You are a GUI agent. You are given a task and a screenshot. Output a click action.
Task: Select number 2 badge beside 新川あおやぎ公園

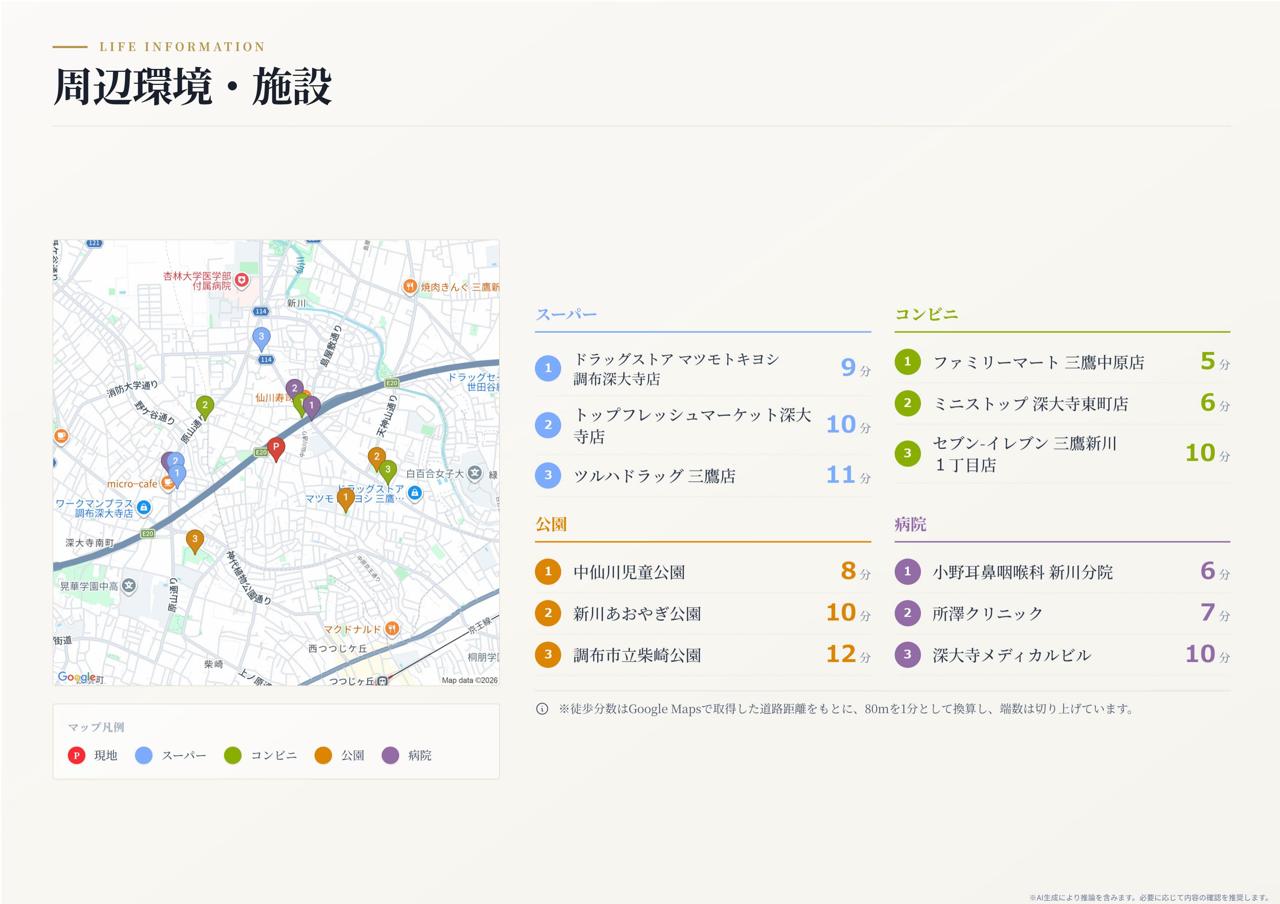548,613
